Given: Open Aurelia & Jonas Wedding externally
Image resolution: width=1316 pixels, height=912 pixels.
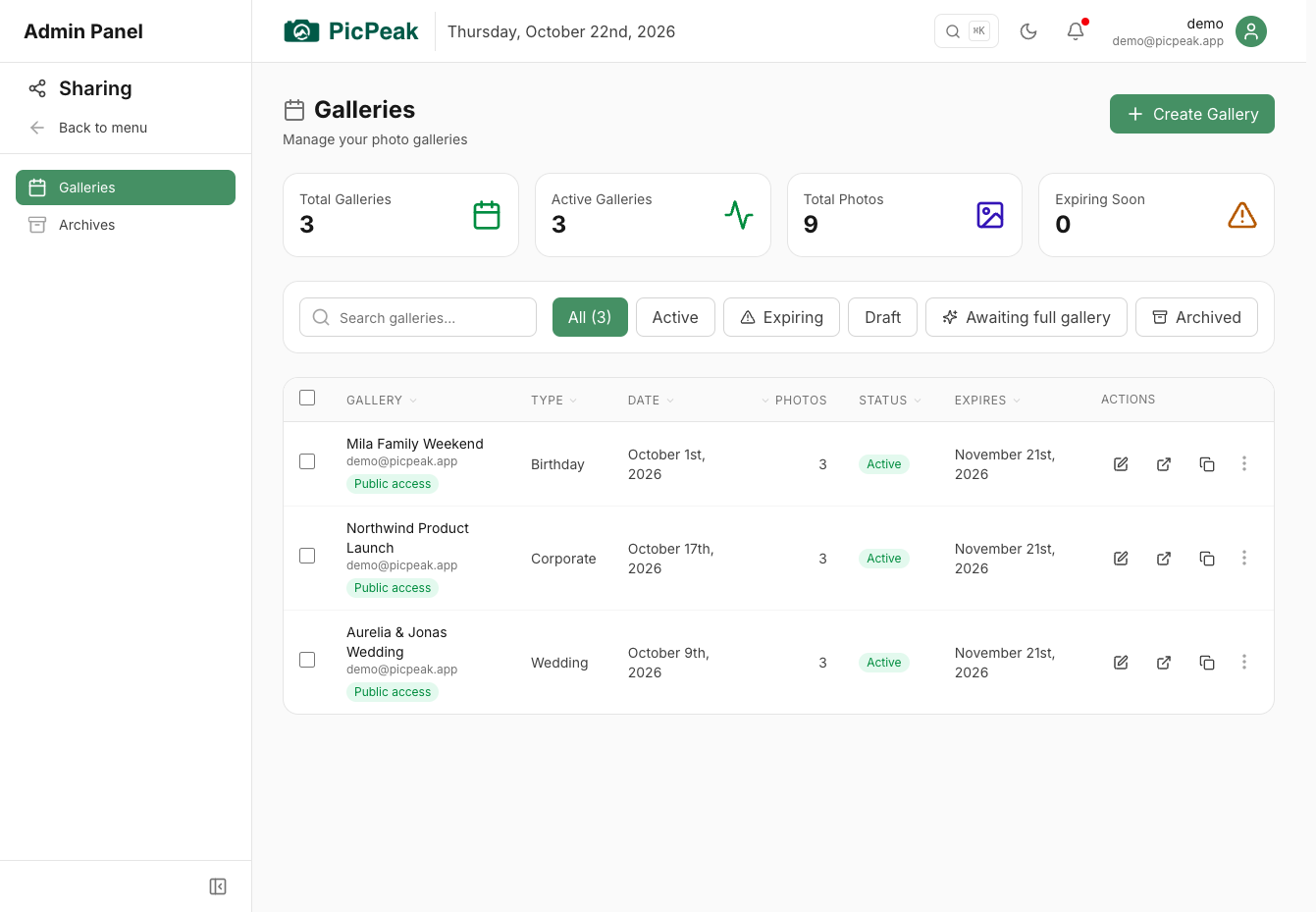Looking at the screenshot, I should [1164, 663].
